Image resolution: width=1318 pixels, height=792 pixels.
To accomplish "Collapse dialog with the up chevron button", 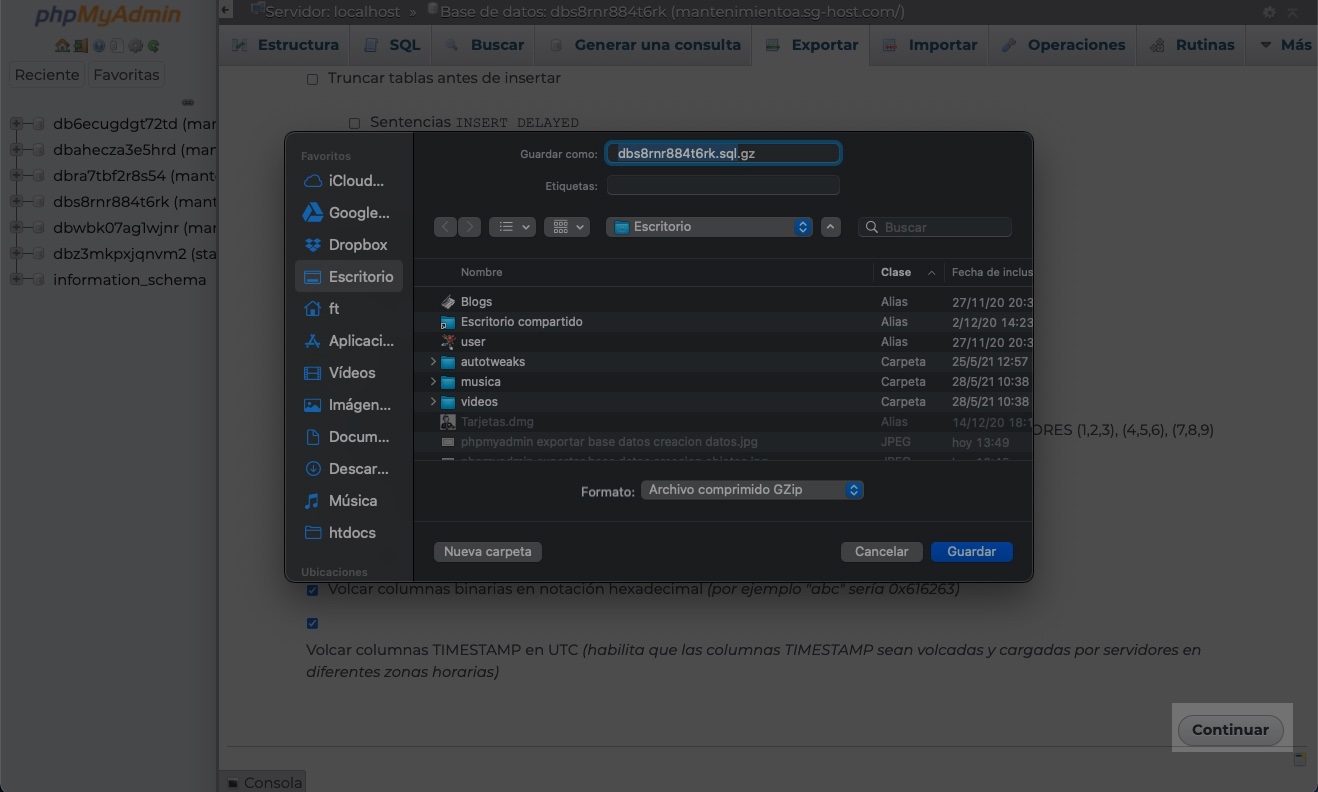I will click(831, 227).
